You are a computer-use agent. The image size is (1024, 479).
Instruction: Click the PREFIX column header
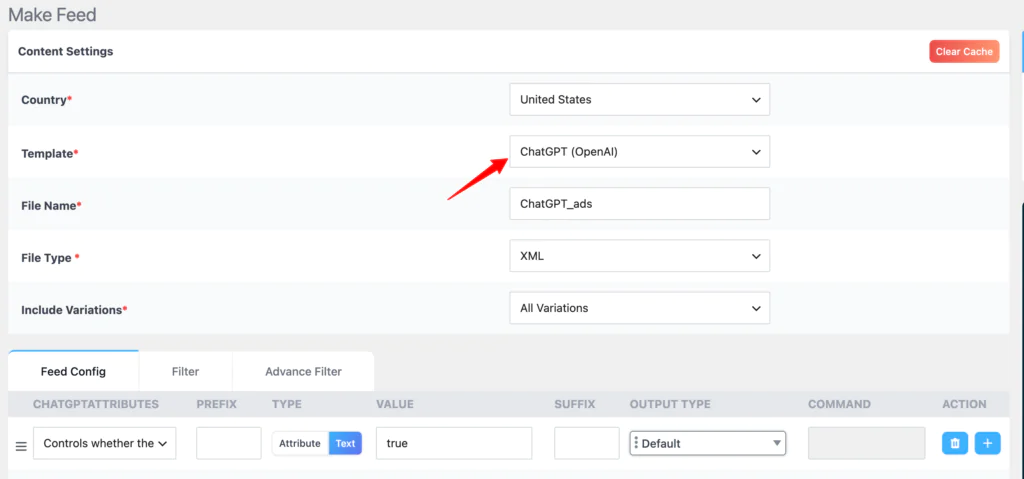pyautogui.click(x=216, y=405)
